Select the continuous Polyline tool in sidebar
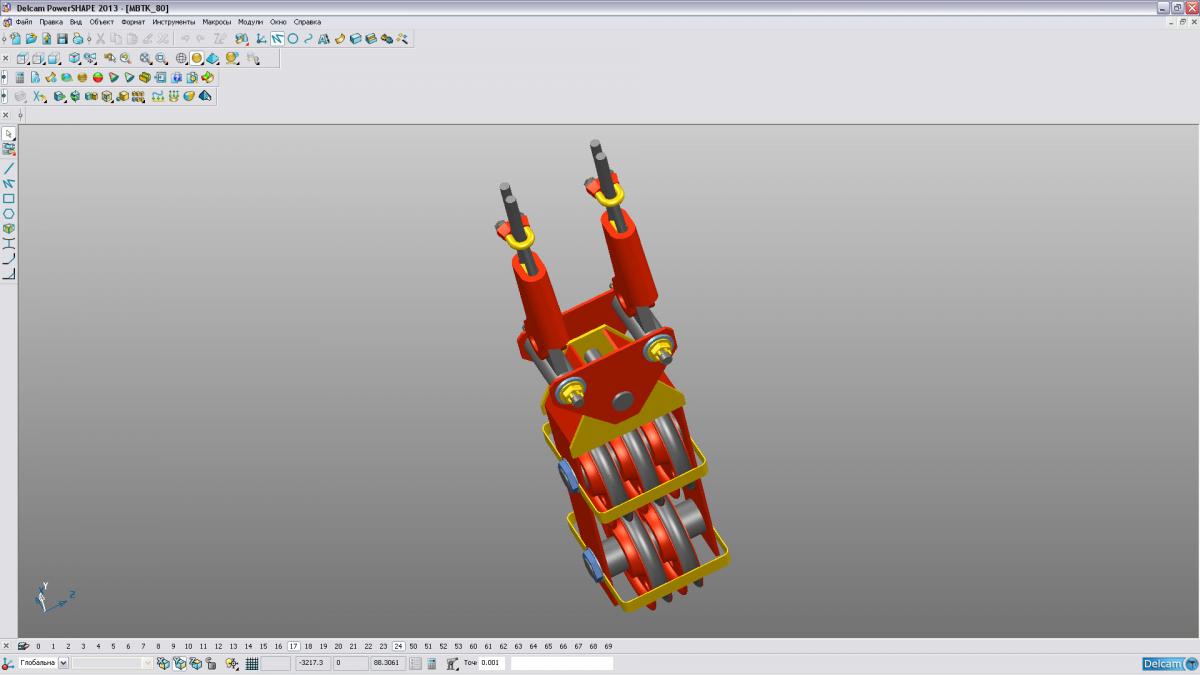The width and height of the screenshot is (1200, 675). pos(9,183)
